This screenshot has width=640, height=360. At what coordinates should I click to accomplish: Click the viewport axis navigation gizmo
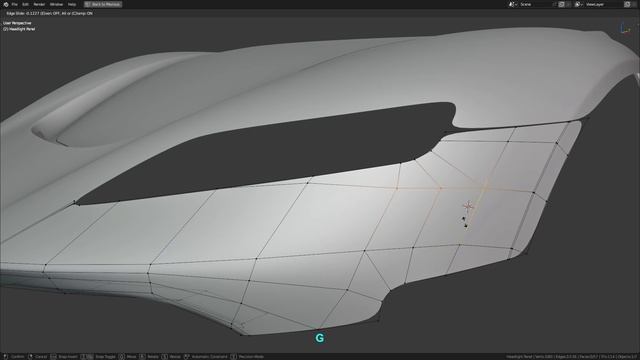click(x=624, y=29)
